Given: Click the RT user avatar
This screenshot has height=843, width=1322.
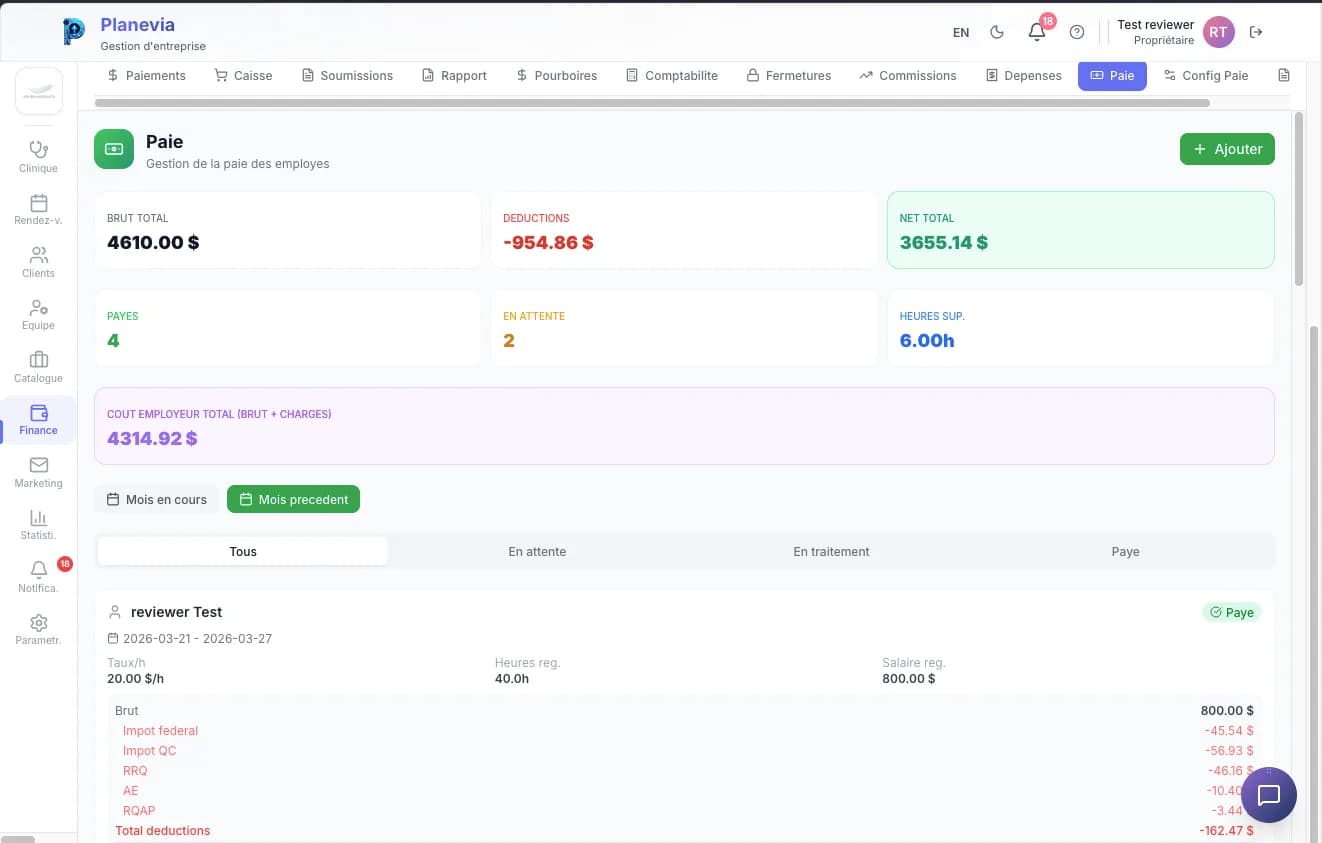Looking at the screenshot, I should point(1218,32).
